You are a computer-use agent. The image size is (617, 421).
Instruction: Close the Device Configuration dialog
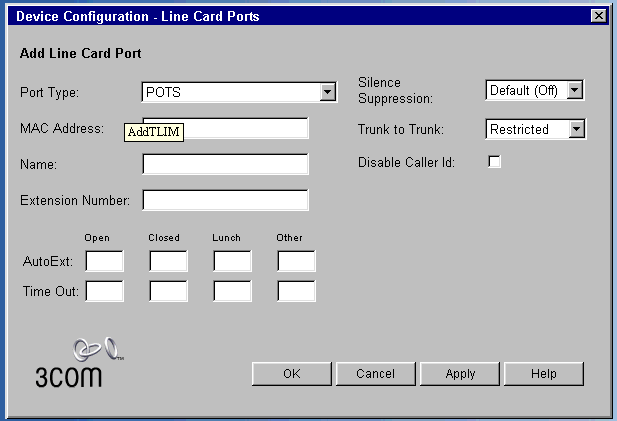click(598, 15)
